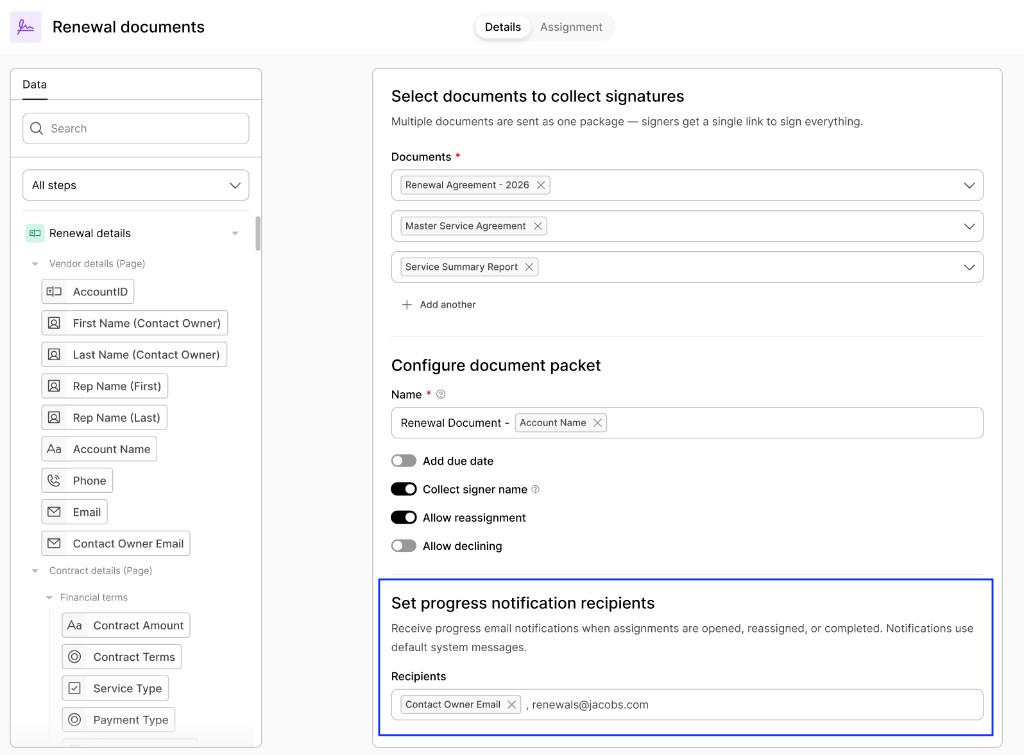Select the Contract Terms data field chip

pos(121,657)
